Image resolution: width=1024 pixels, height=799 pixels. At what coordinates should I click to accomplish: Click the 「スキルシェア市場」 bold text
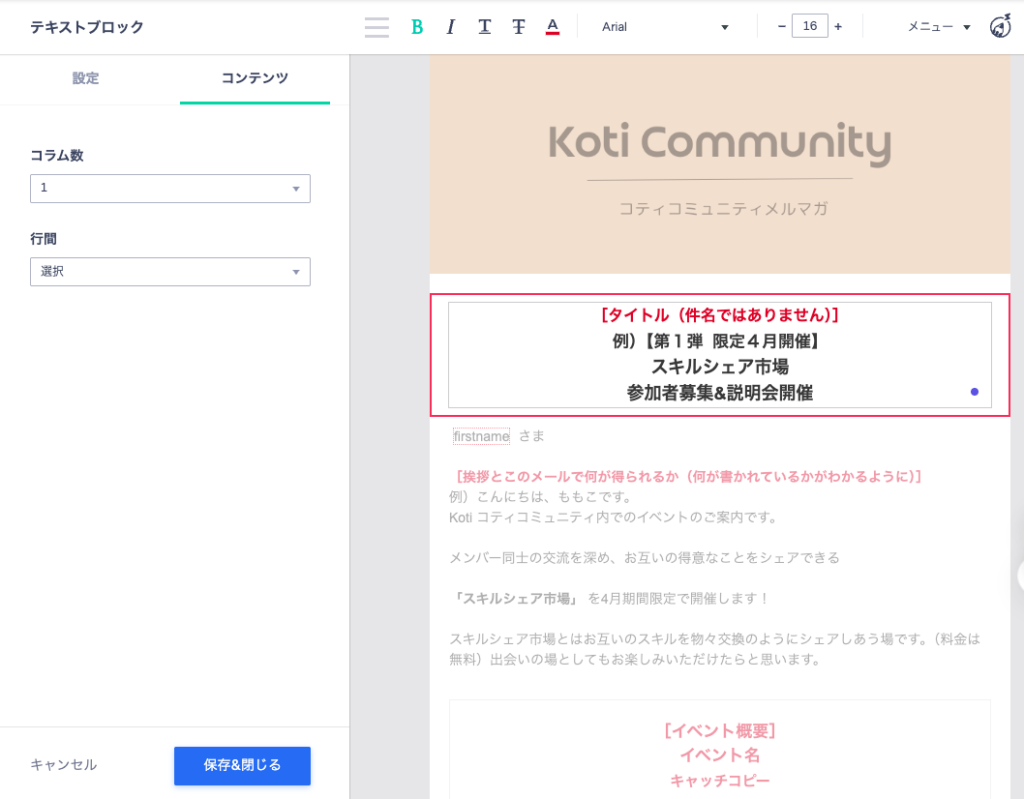515,598
